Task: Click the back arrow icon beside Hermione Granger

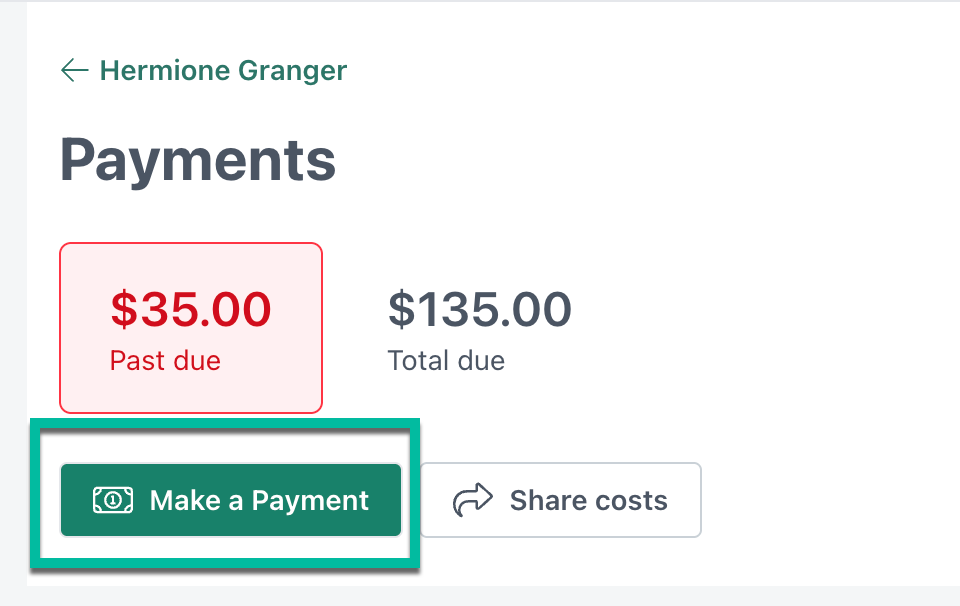Action: click(75, 70)
